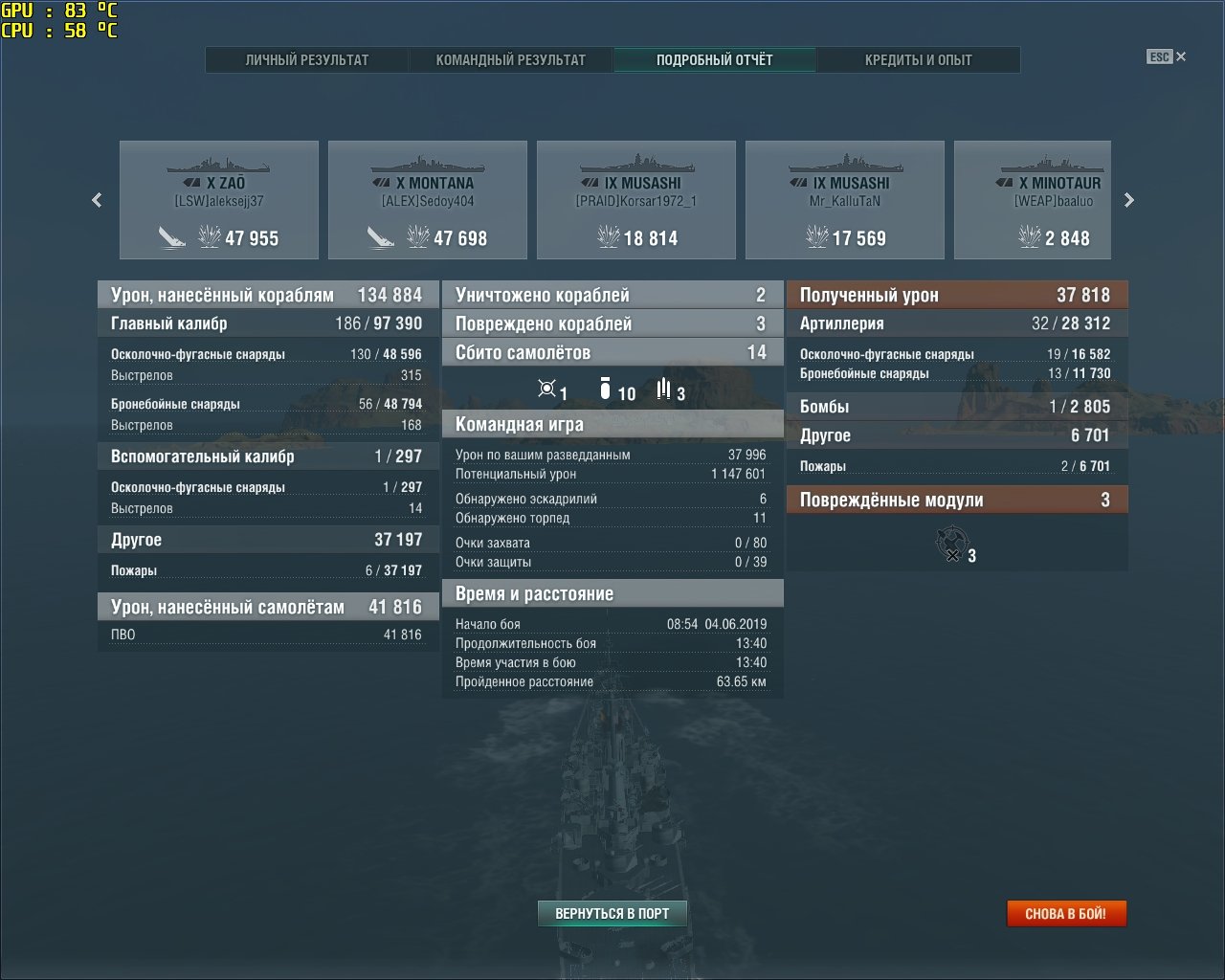
Task: Click the Другое 6 701 row
Action: (957, 435)
